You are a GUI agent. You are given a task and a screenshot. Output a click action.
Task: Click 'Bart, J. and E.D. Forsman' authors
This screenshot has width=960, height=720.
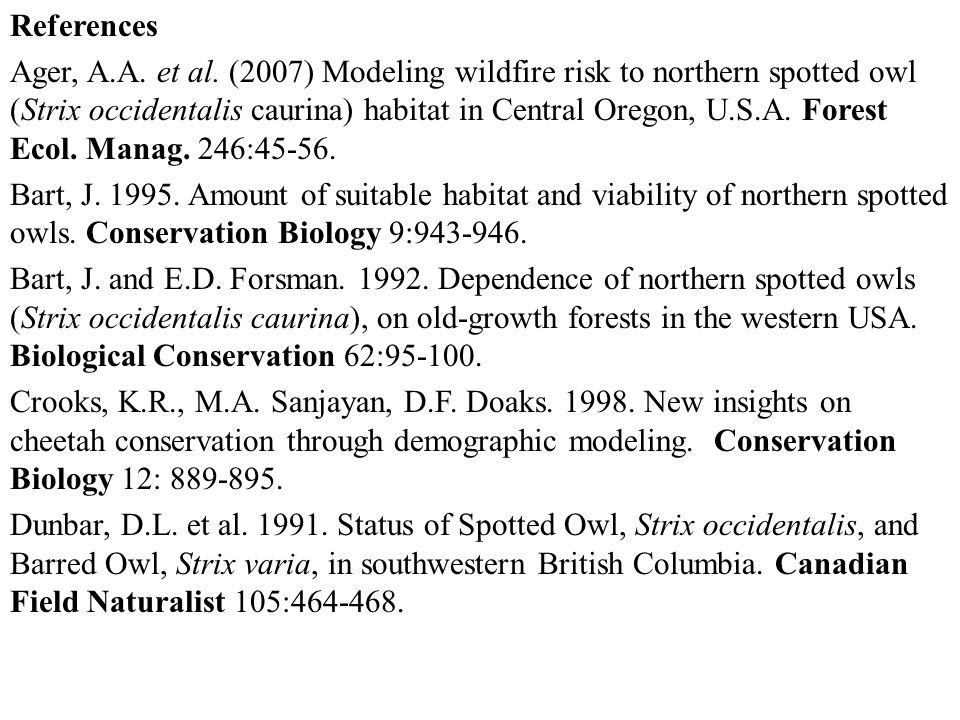click(177, 280)
